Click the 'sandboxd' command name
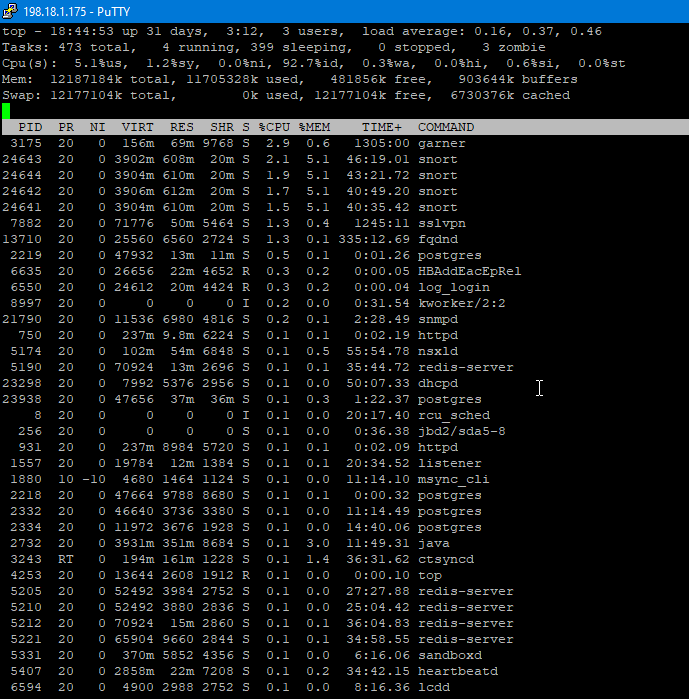 point(450,655)
